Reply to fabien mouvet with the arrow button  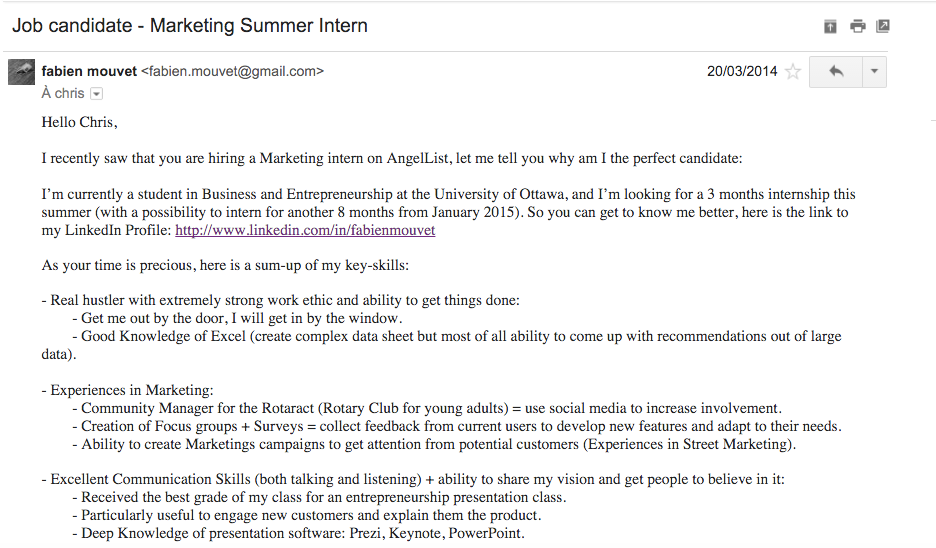pos(836,72)
